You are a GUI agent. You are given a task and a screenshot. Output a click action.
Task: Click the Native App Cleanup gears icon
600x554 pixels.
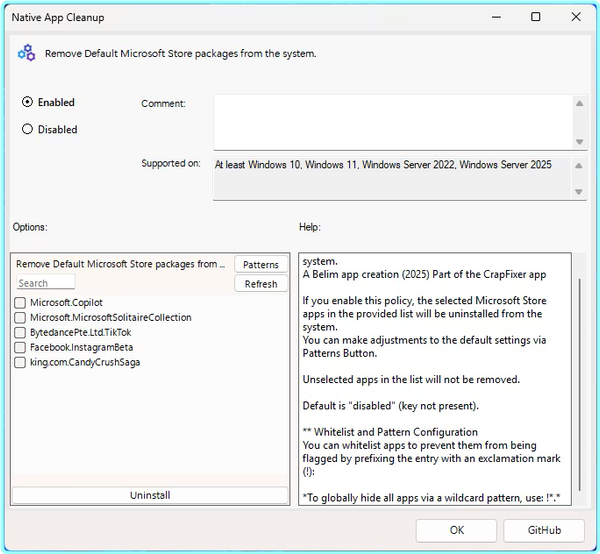[26, 53]
